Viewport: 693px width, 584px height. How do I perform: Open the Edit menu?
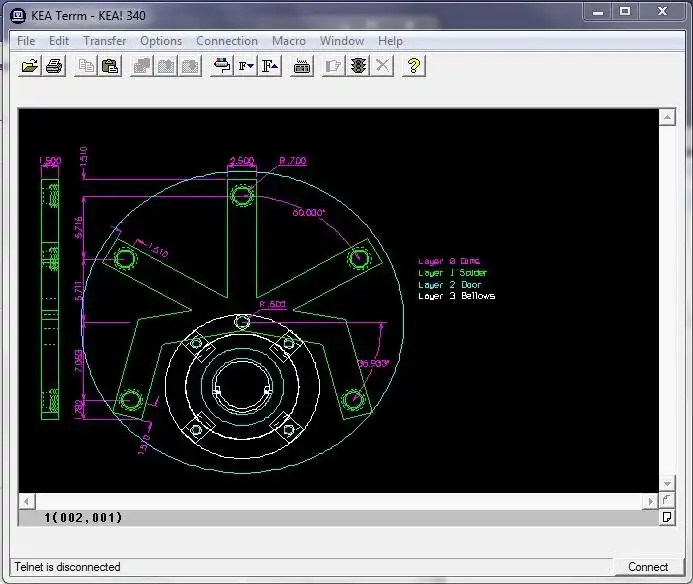[x=59, y=41]
